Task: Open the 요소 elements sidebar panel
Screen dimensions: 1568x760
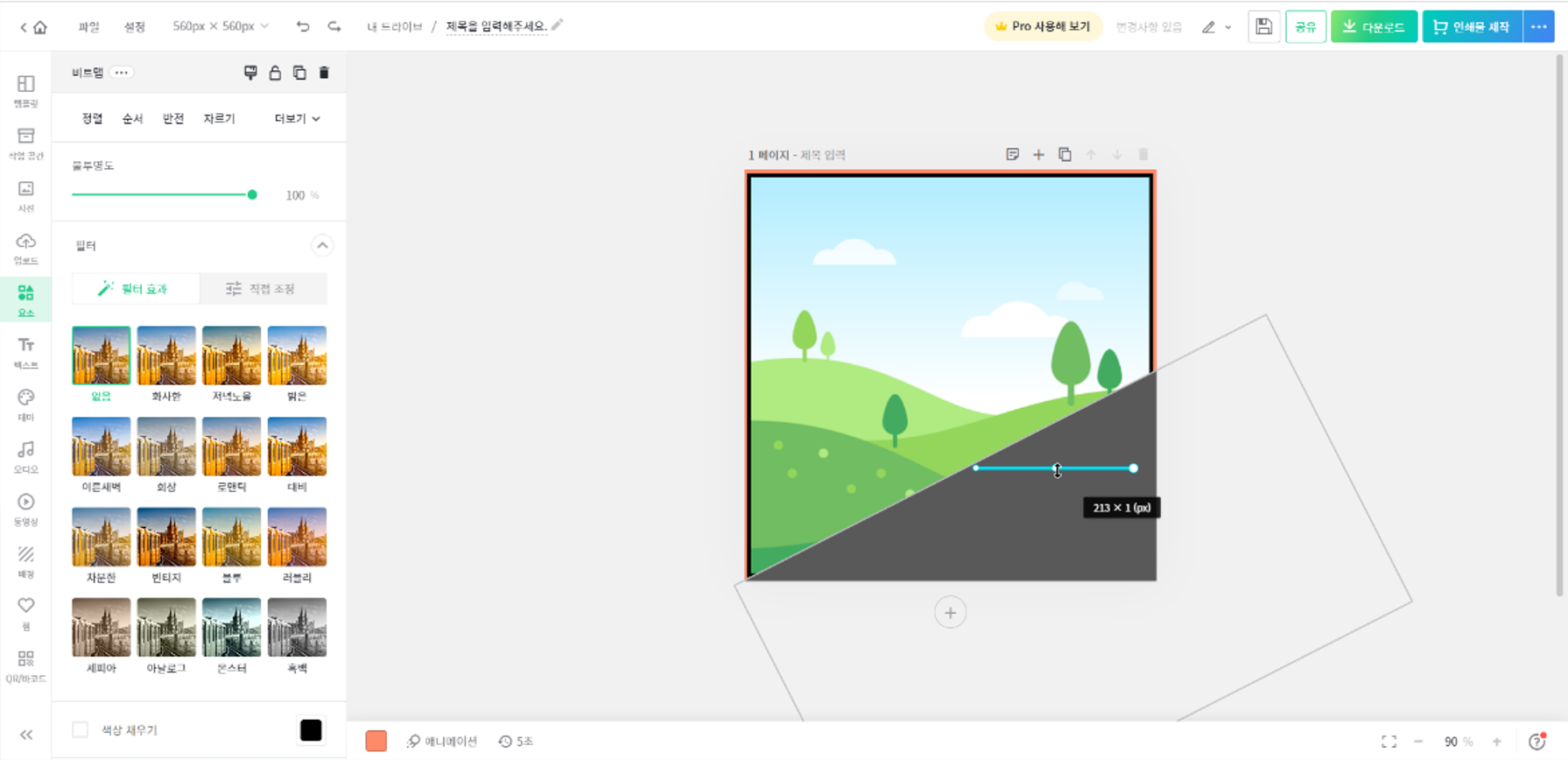Action: pyautogui.click(x=26, y=300)
